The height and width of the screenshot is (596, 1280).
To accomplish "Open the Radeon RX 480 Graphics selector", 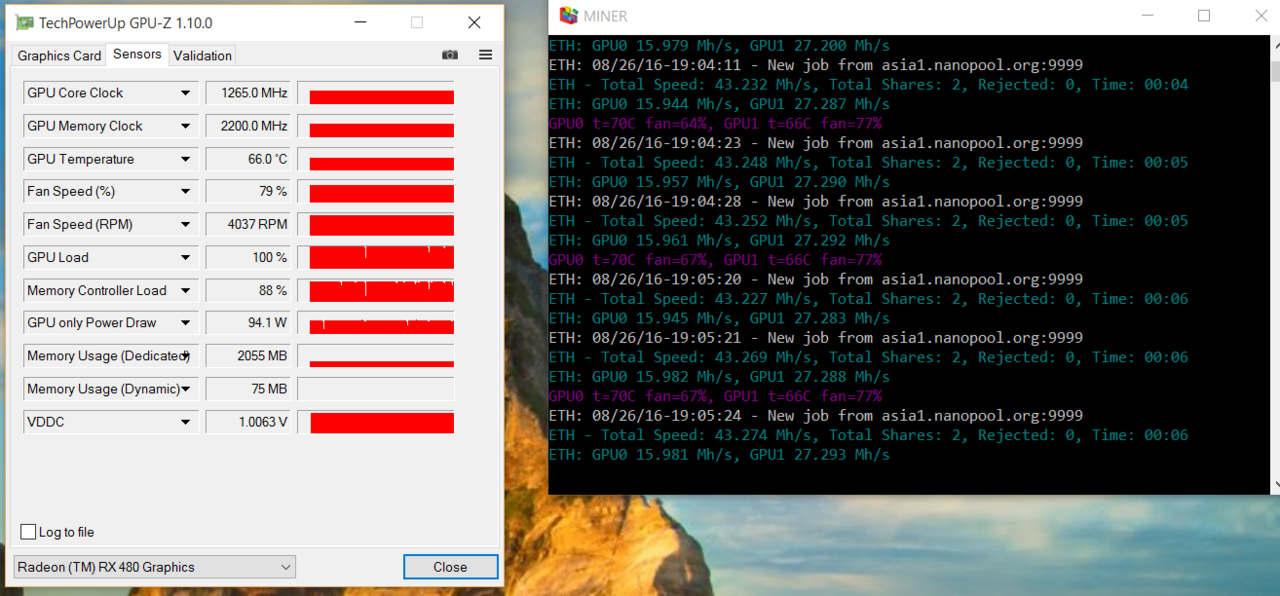I will pyautogui.click(x=155, y=567).
